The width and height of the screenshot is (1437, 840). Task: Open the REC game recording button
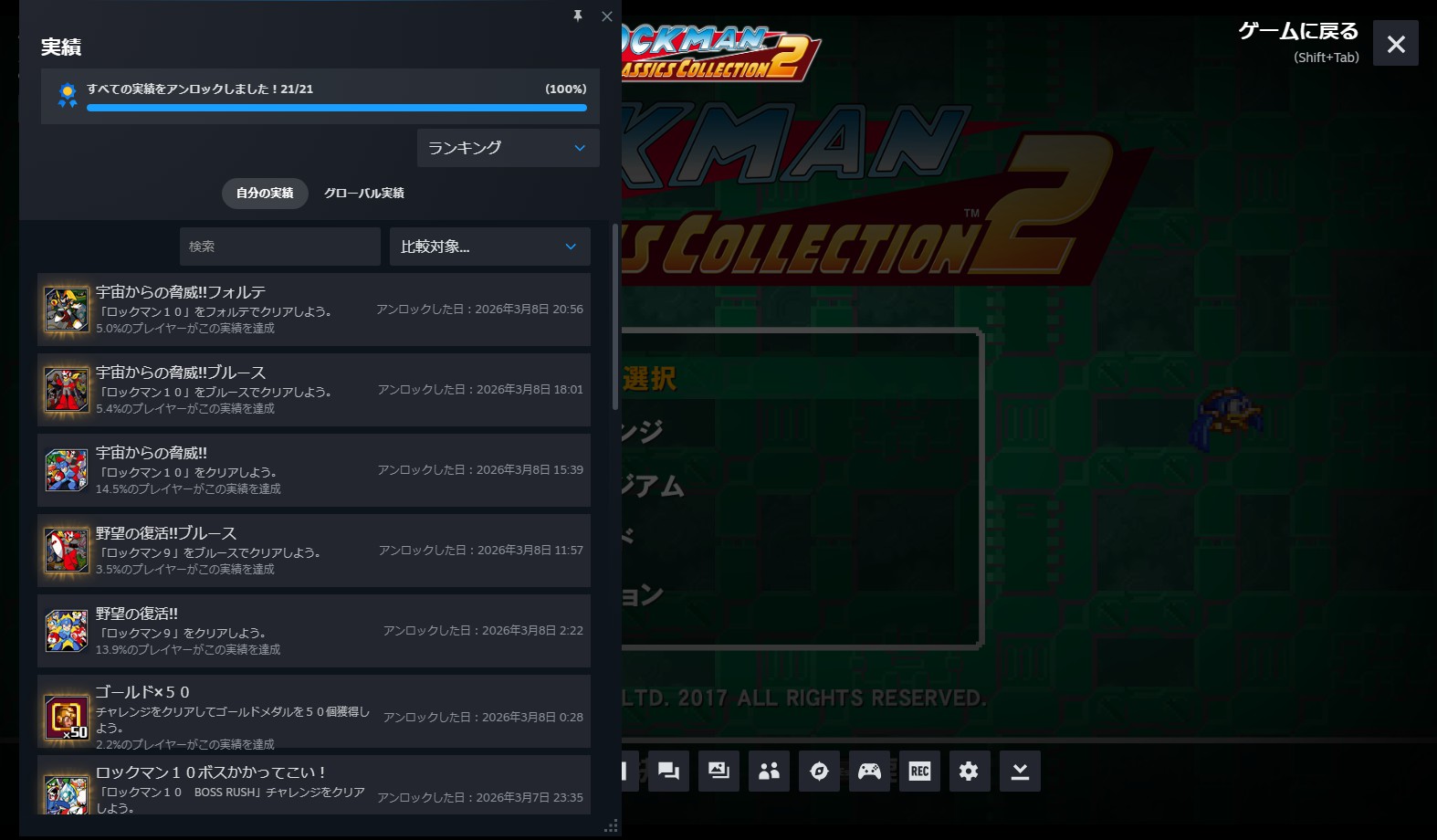[919, 772]
